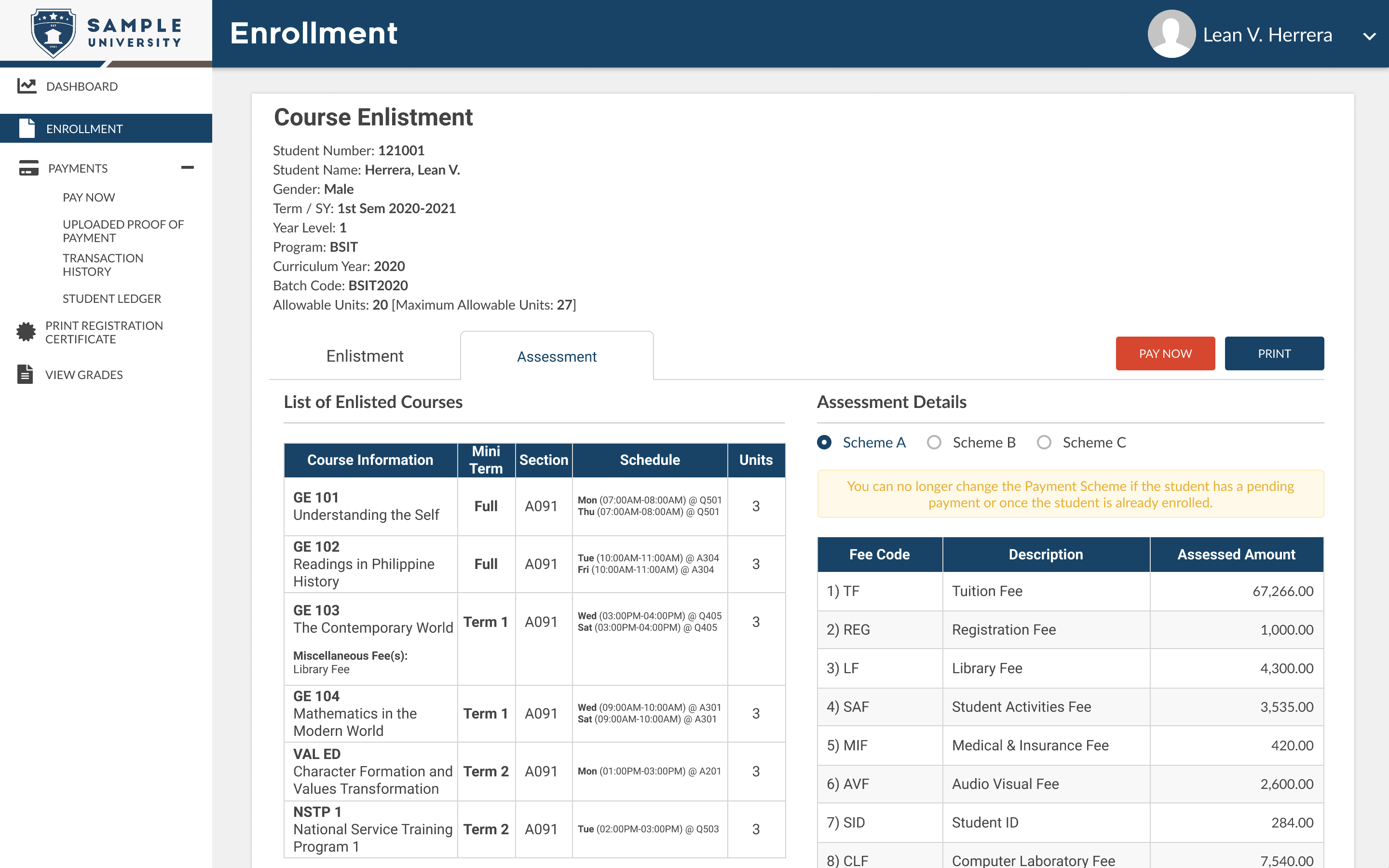Open the Pay Now payment option
The height and width of the screenshot is (868, 1389).
[x=88, y=197]
